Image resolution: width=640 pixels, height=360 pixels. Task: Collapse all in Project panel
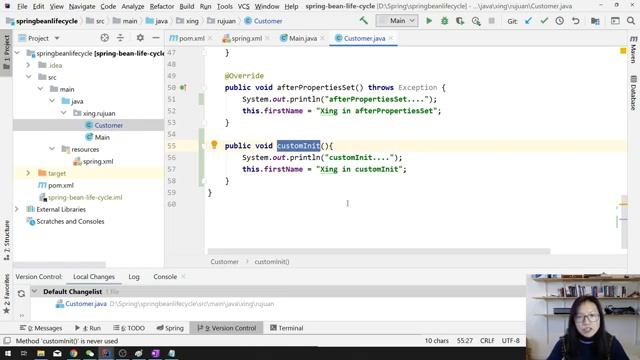pos(120,38)
